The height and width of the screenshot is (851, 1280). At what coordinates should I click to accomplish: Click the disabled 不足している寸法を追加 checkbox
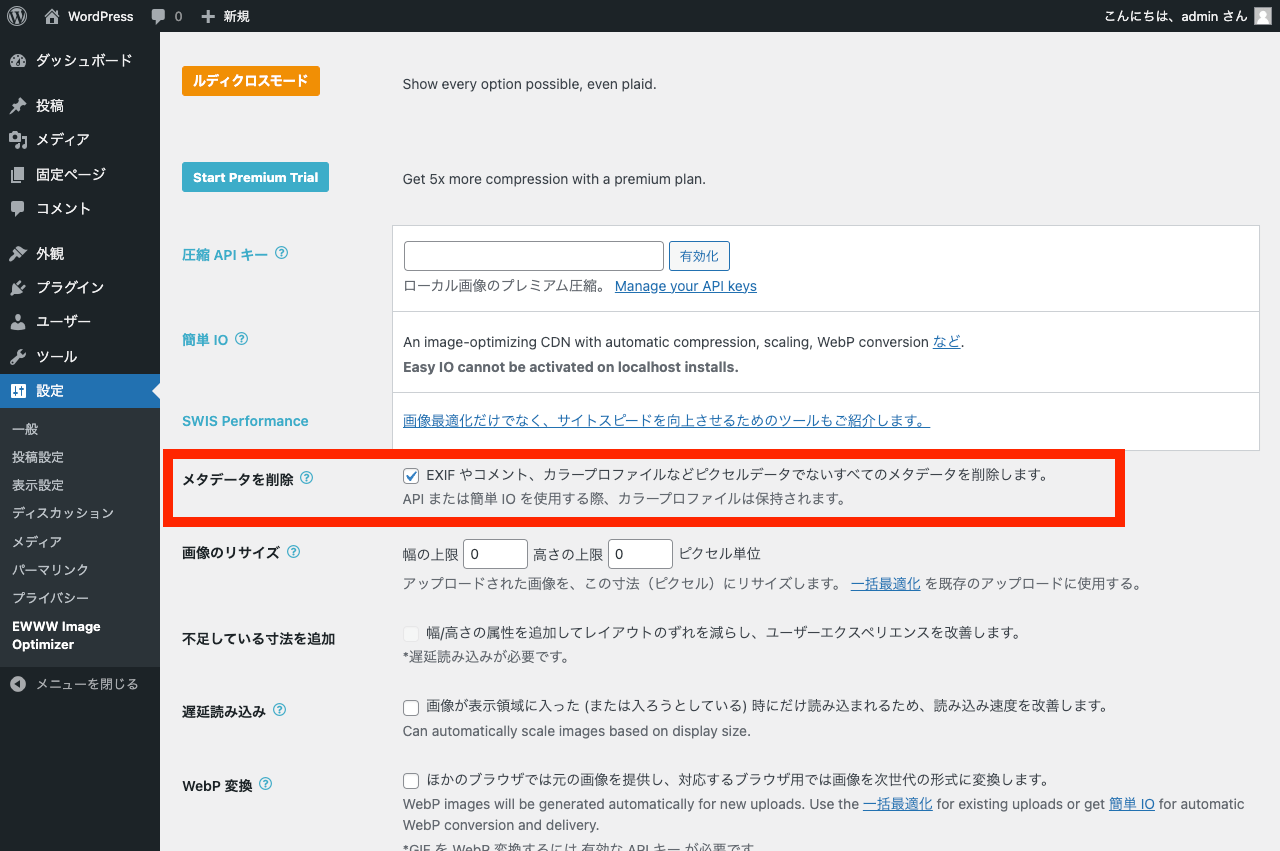(x=411, y=634)
